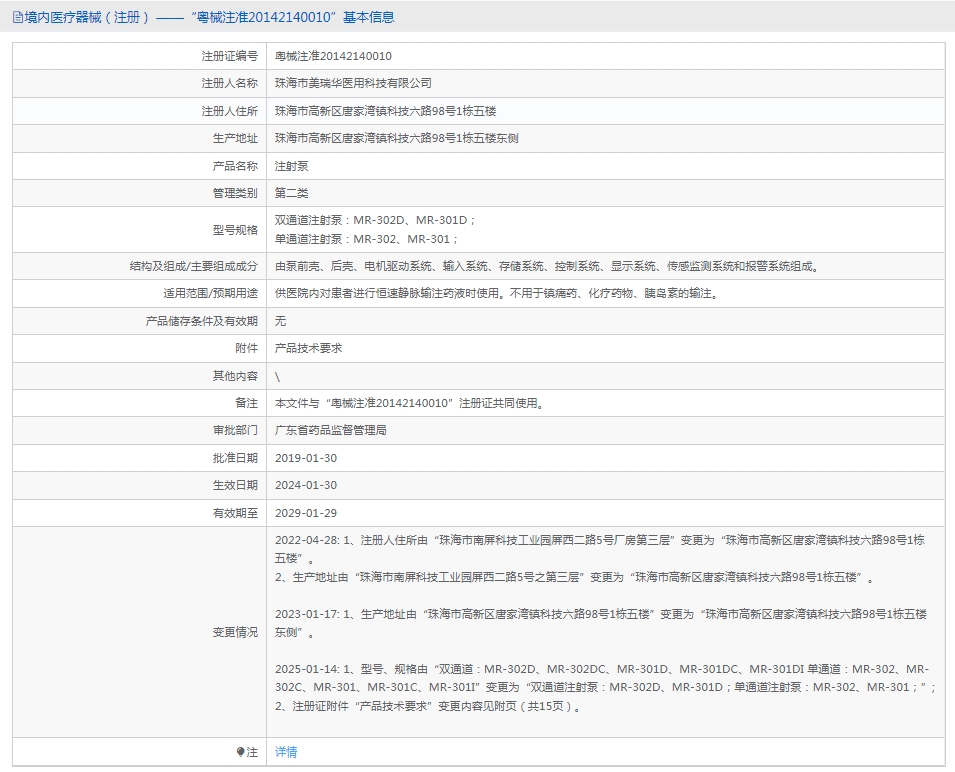The height and width of the screenshot is (772, 955).
Task: Select approval date 2019-01-30
Action: pyautogui.click(x=306, y=458)
